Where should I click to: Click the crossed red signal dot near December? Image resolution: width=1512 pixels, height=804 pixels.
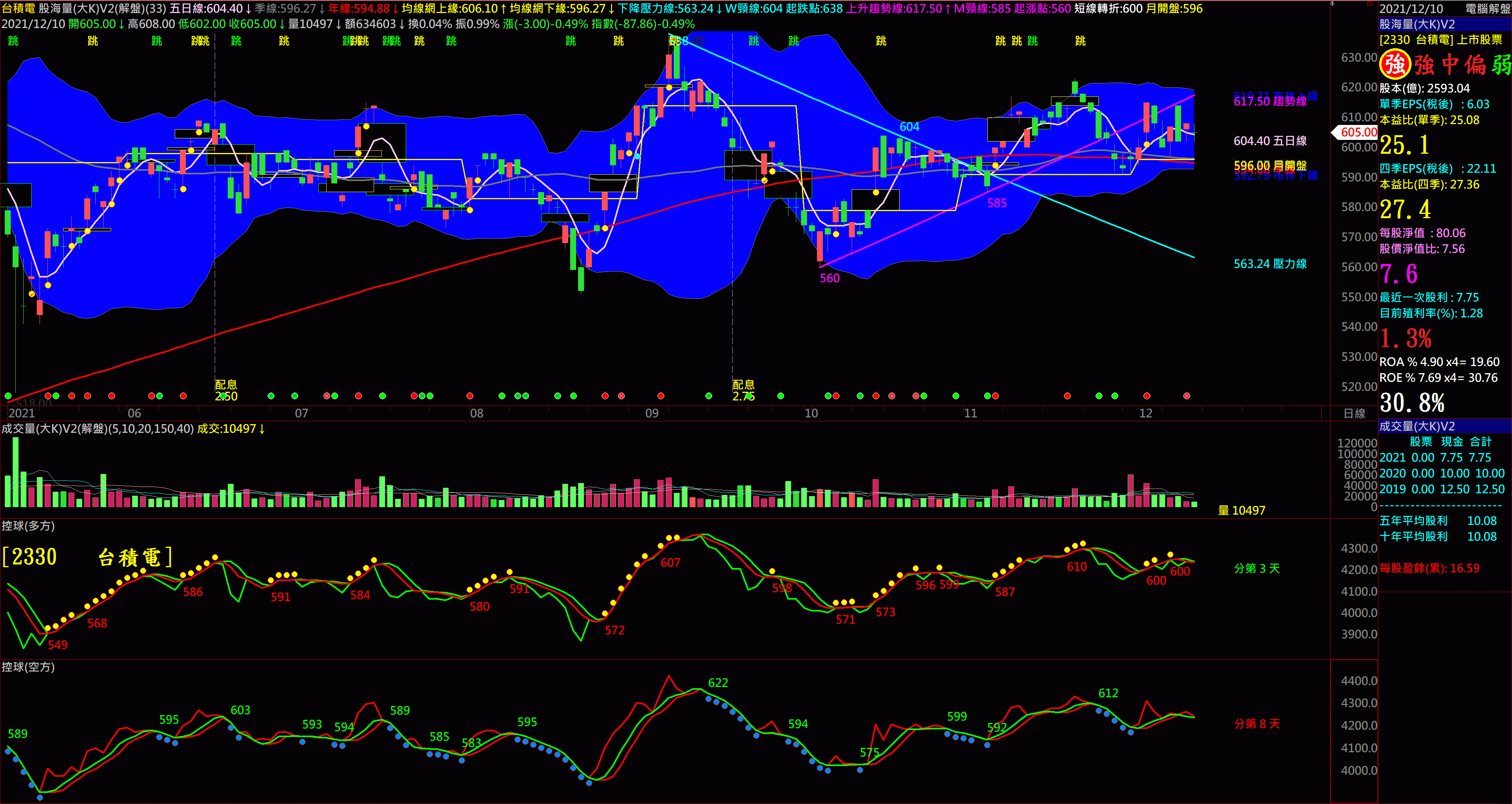[1186, 396]
